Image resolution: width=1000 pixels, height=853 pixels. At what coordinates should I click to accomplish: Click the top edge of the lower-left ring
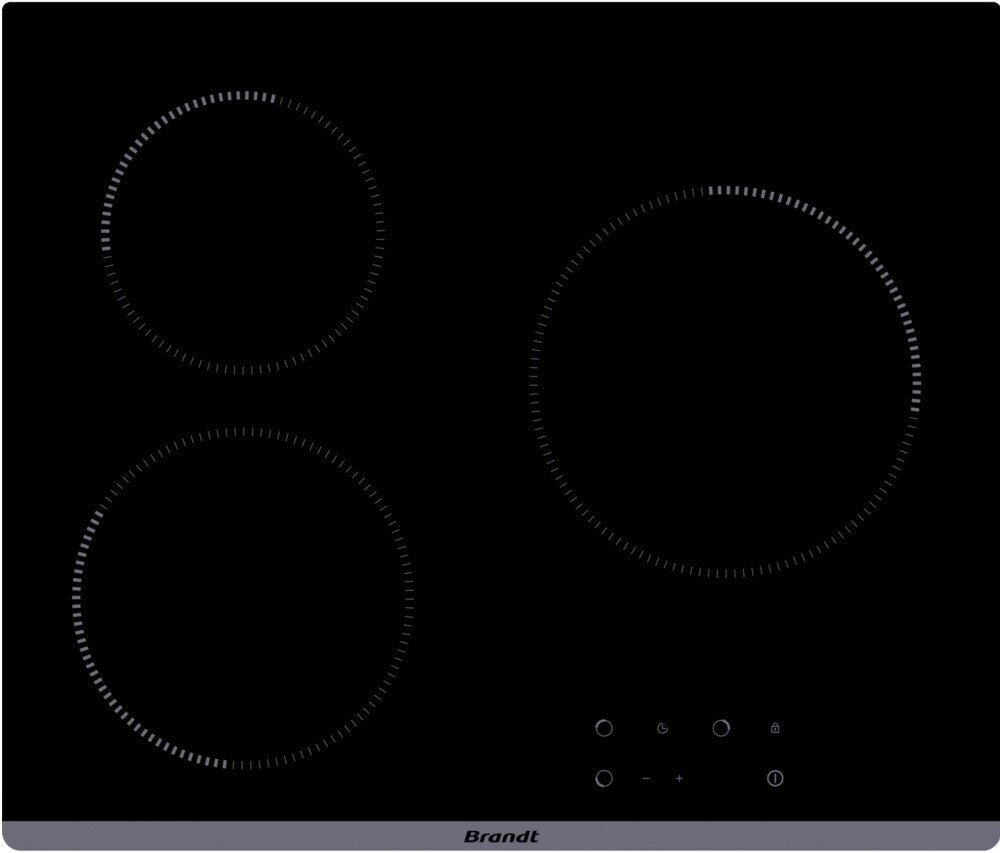point(242,432)
